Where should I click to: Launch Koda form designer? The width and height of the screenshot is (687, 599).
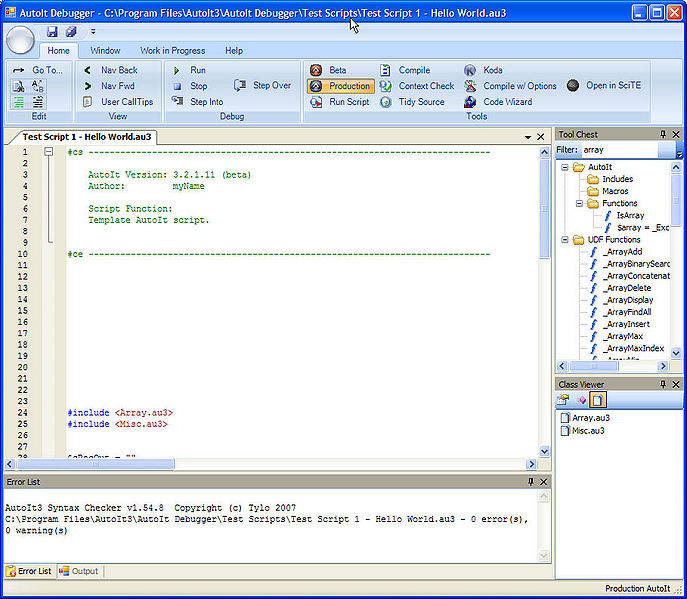(483, 70)
